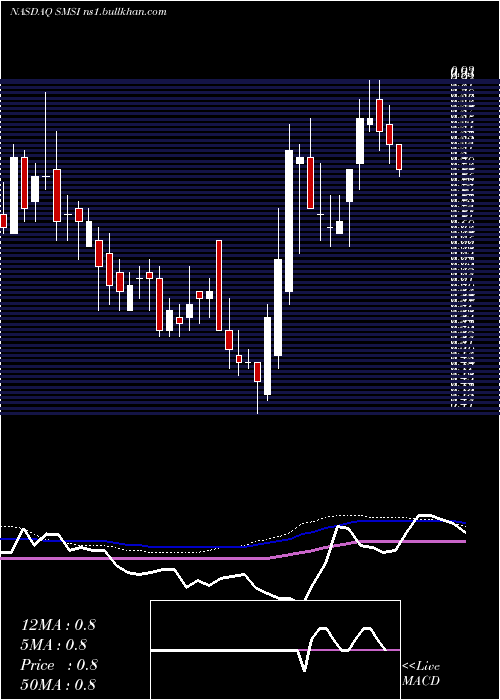
Task: Click the NASDAQ SMSI ns1.bullkhan.com title text
Action: 88,12
